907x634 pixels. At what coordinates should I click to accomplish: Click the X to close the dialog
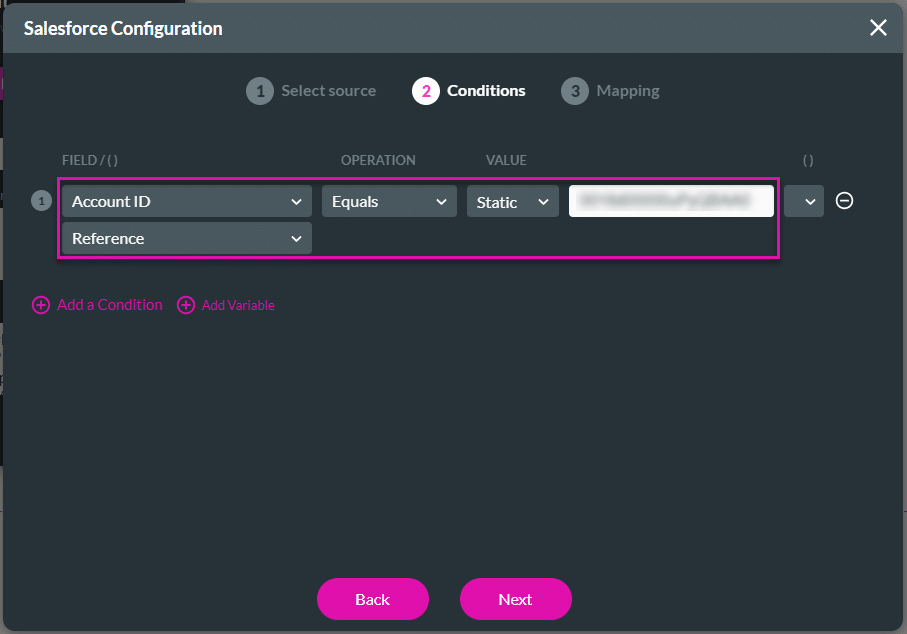click(878, 28)
